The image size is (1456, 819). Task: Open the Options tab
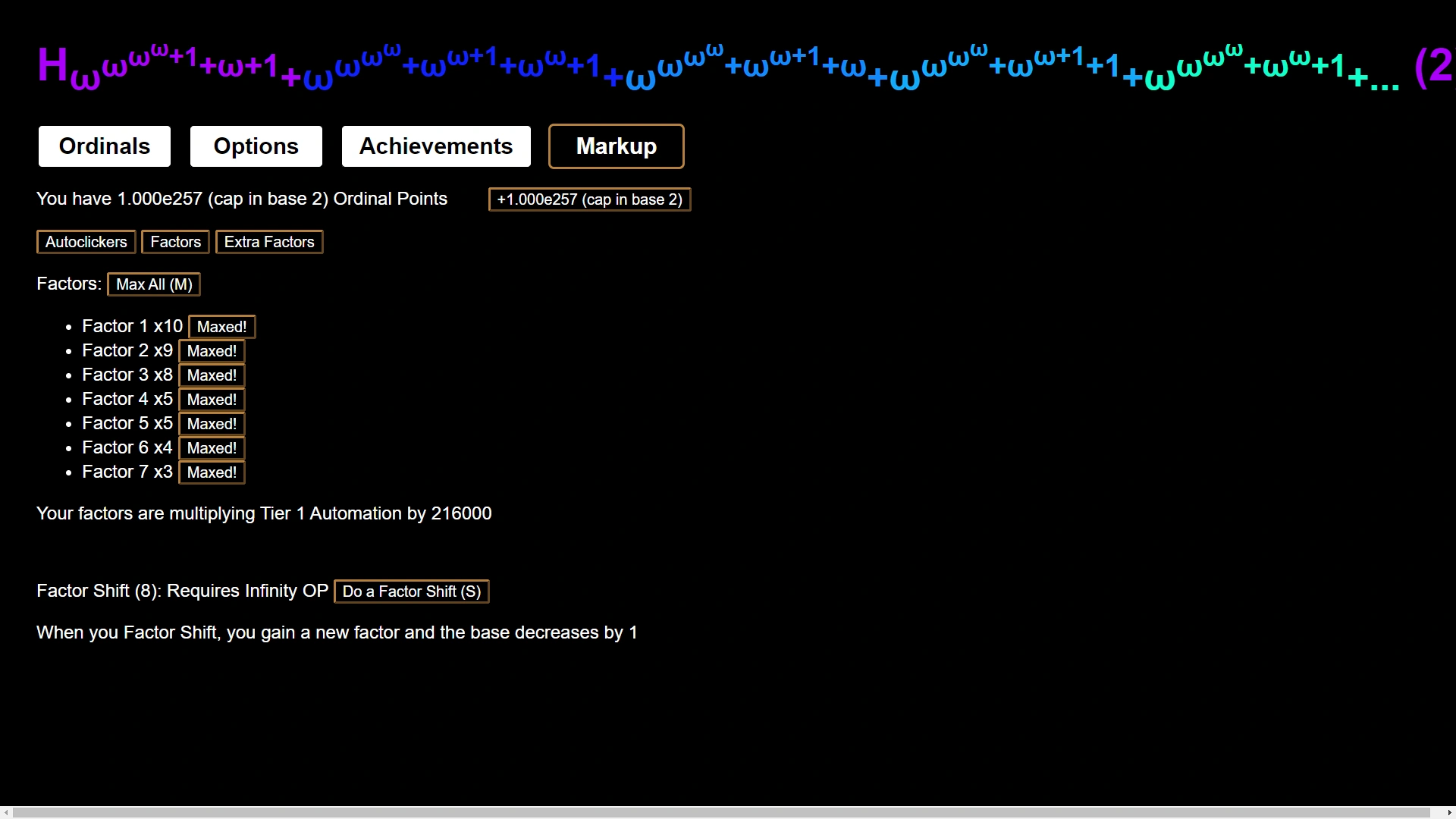[256, 146]
